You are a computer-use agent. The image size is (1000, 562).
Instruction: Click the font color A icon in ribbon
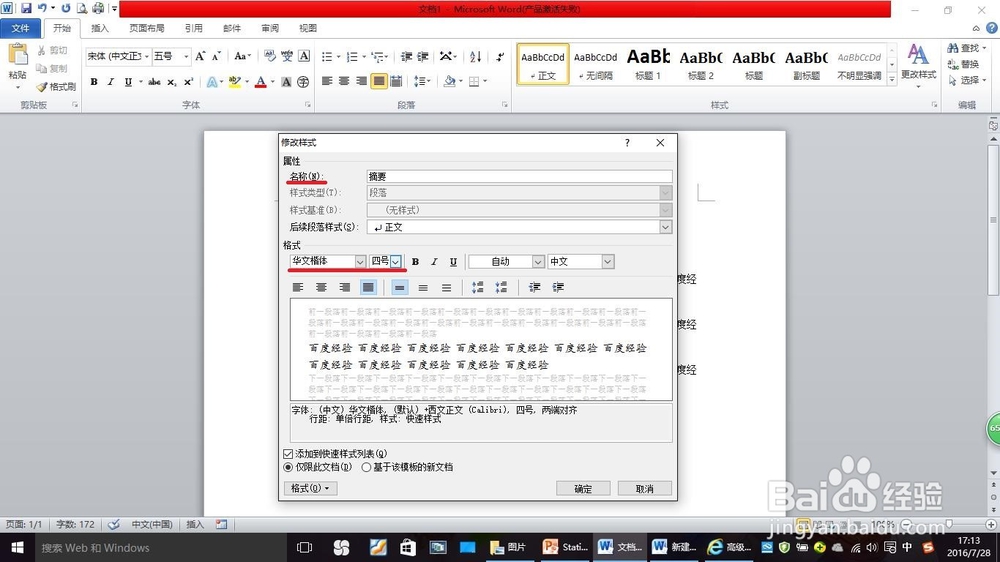click(260, 82)
